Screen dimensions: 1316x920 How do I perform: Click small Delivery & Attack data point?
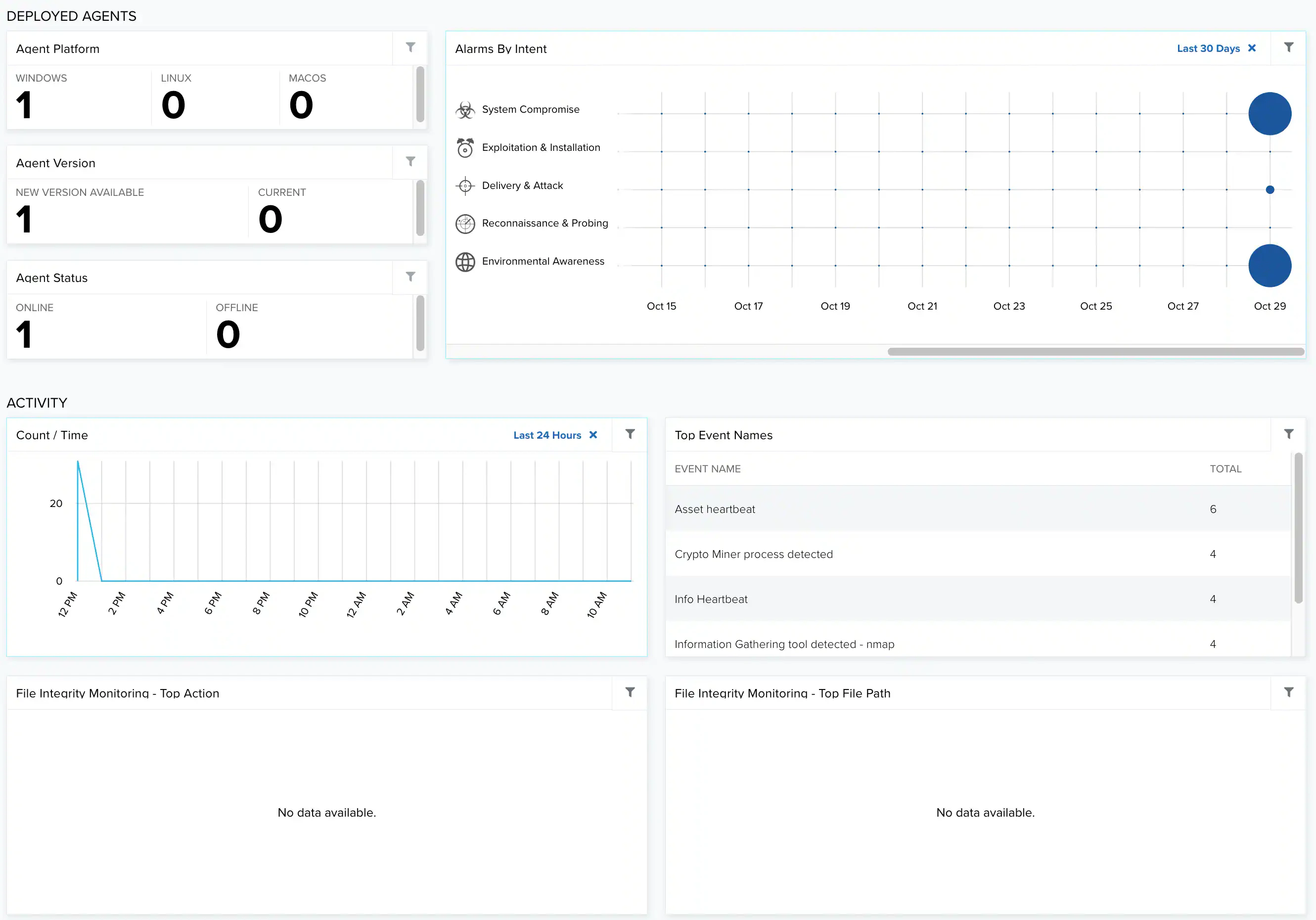[x=1270, y=190]
